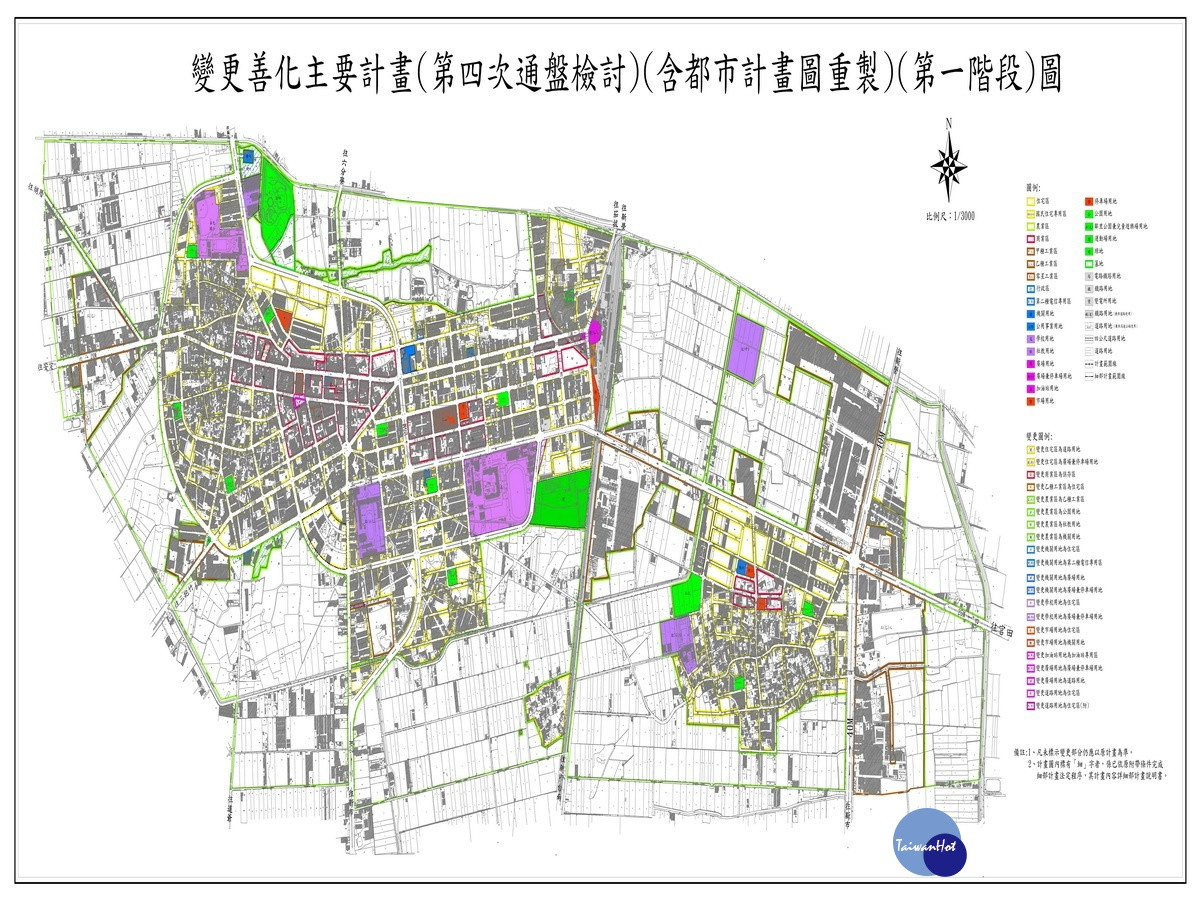Screen dimensions: 1200x900
Task: Pick the 停車場用地 legend symbol
Action: [1086, 202]
